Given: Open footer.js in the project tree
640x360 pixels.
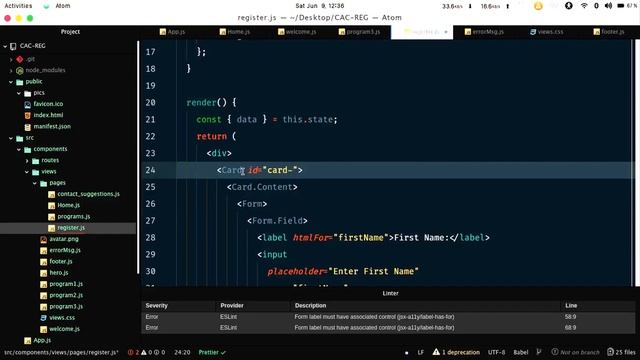Looking at the screenshot, I should click(61, 262).
